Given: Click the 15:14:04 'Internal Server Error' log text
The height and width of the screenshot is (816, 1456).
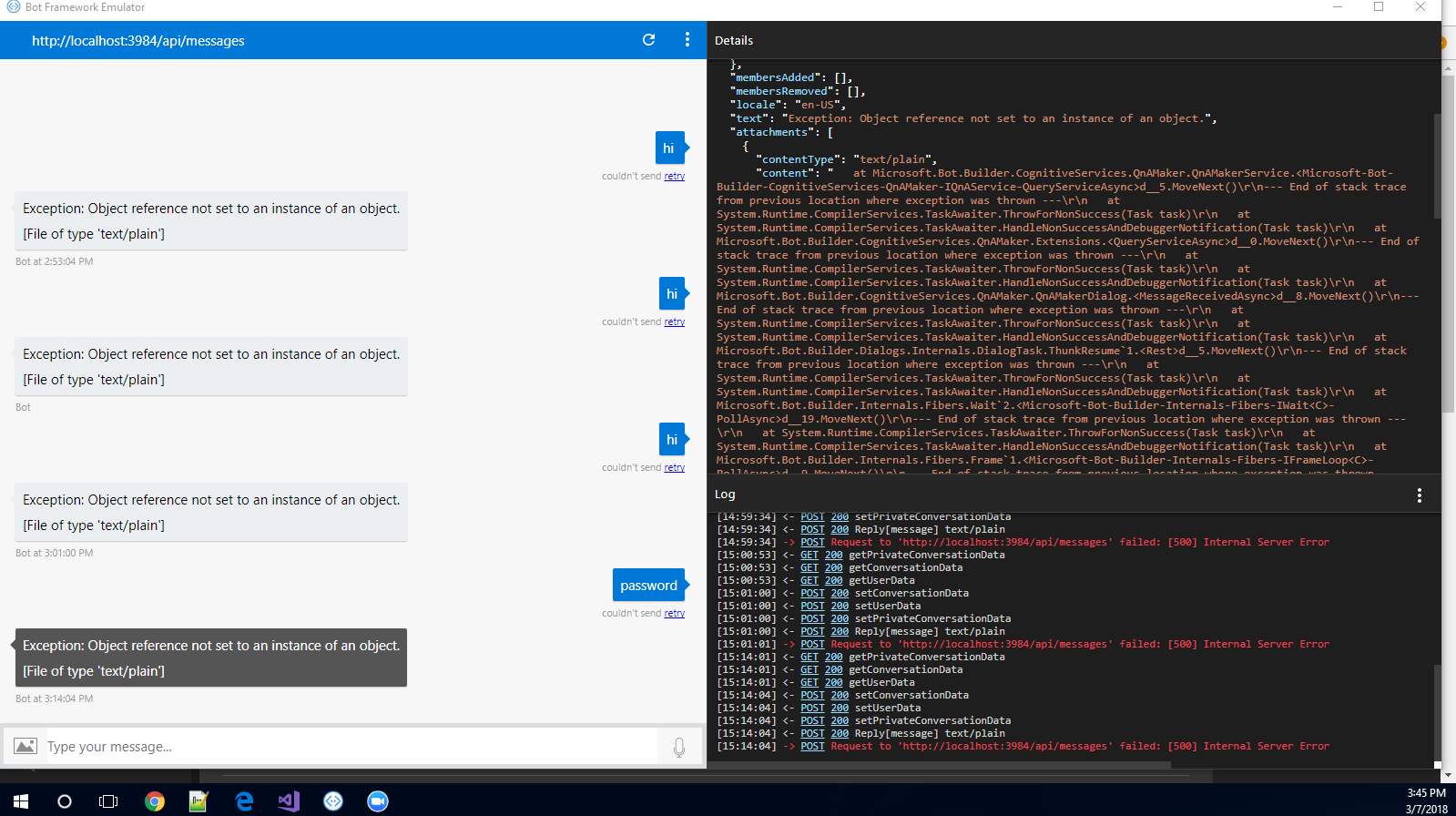Looking at the screenshot, I should point(1267,747).
